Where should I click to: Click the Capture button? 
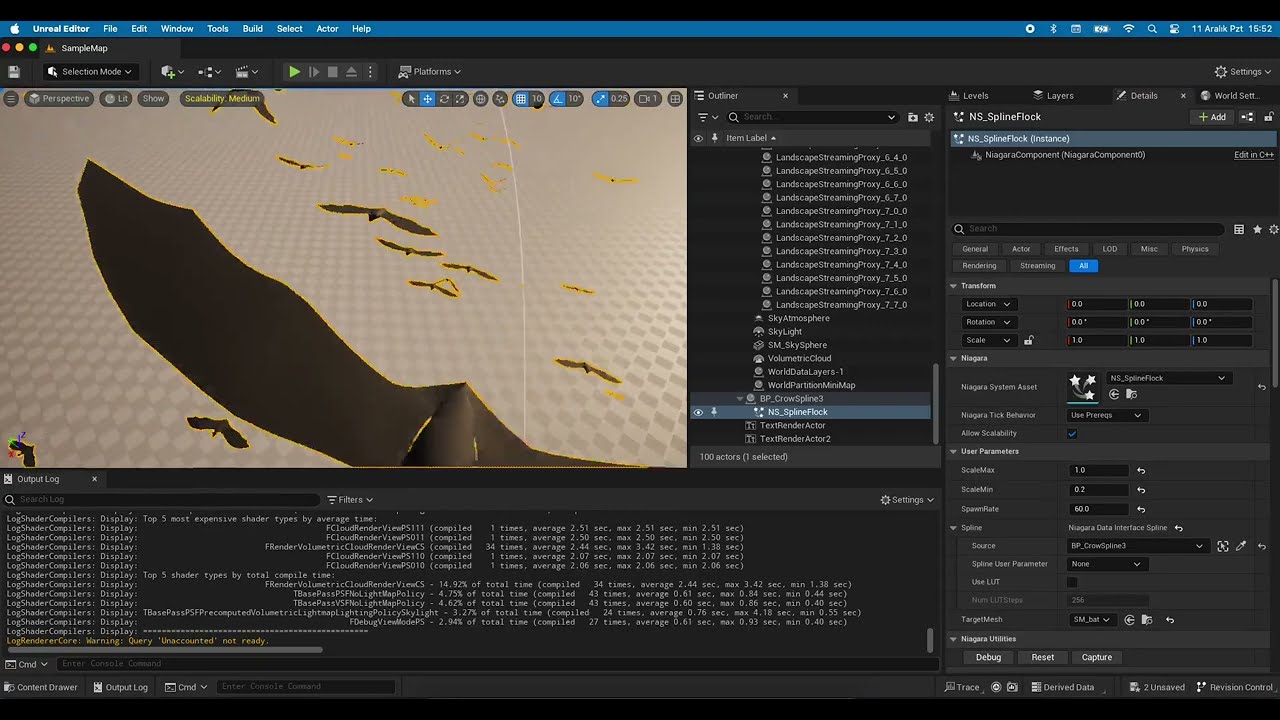pyautogui.click(x=1097, y=657)
